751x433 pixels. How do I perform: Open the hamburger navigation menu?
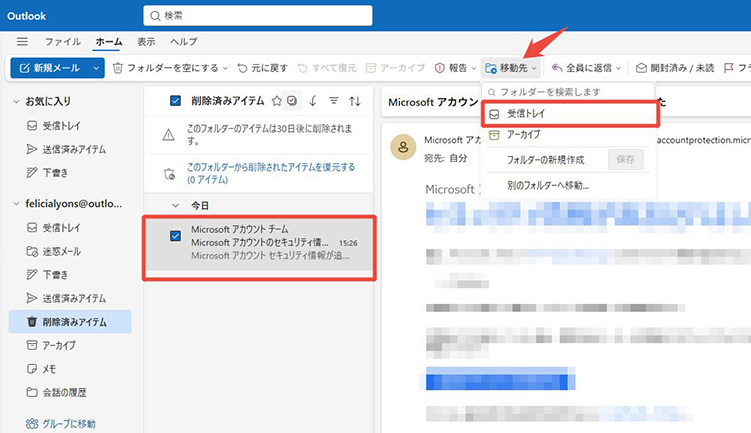[22, 42]
